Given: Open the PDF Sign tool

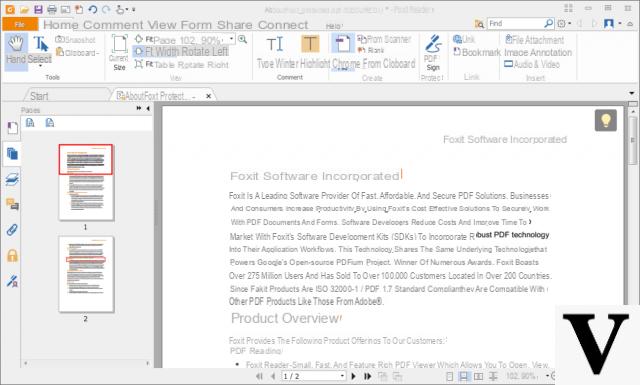Looking at the screenshot, I should click(x=433, y=53).
